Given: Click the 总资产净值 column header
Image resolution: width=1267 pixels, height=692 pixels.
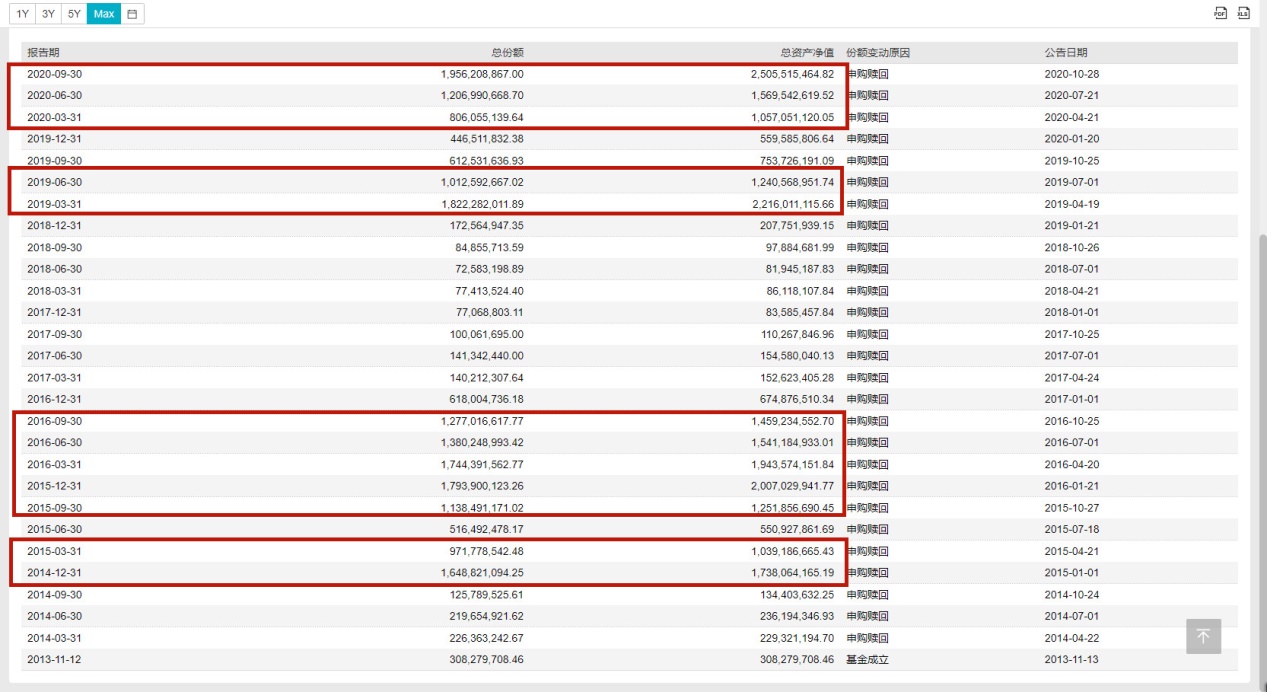Looking at the screenshot, I should pos(806,52).
